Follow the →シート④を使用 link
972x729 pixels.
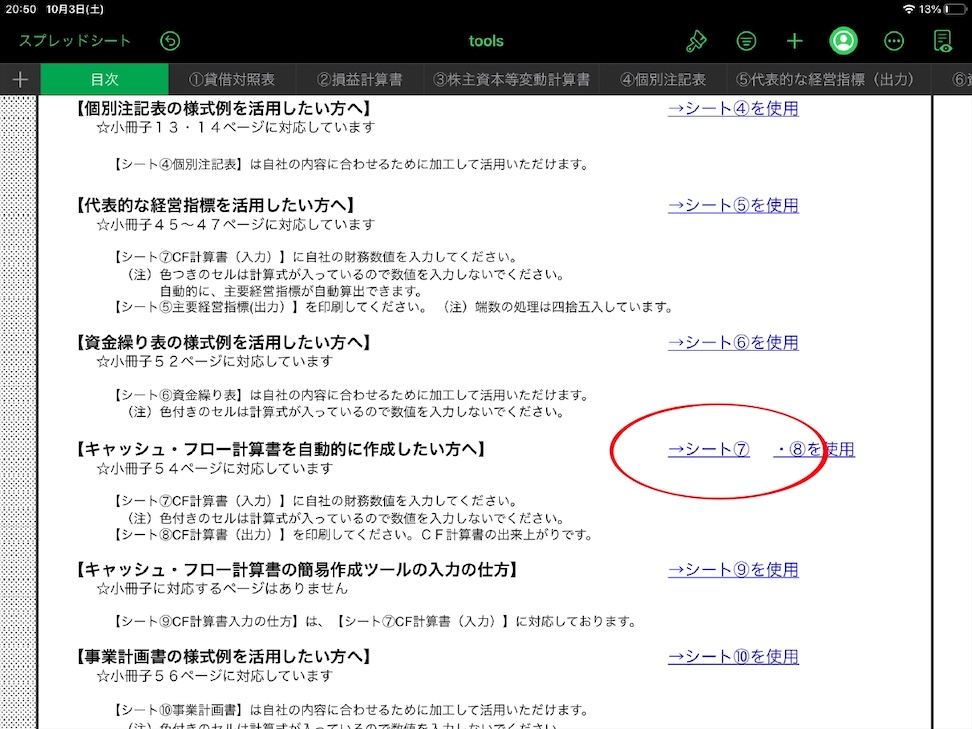tap(733, 108)
